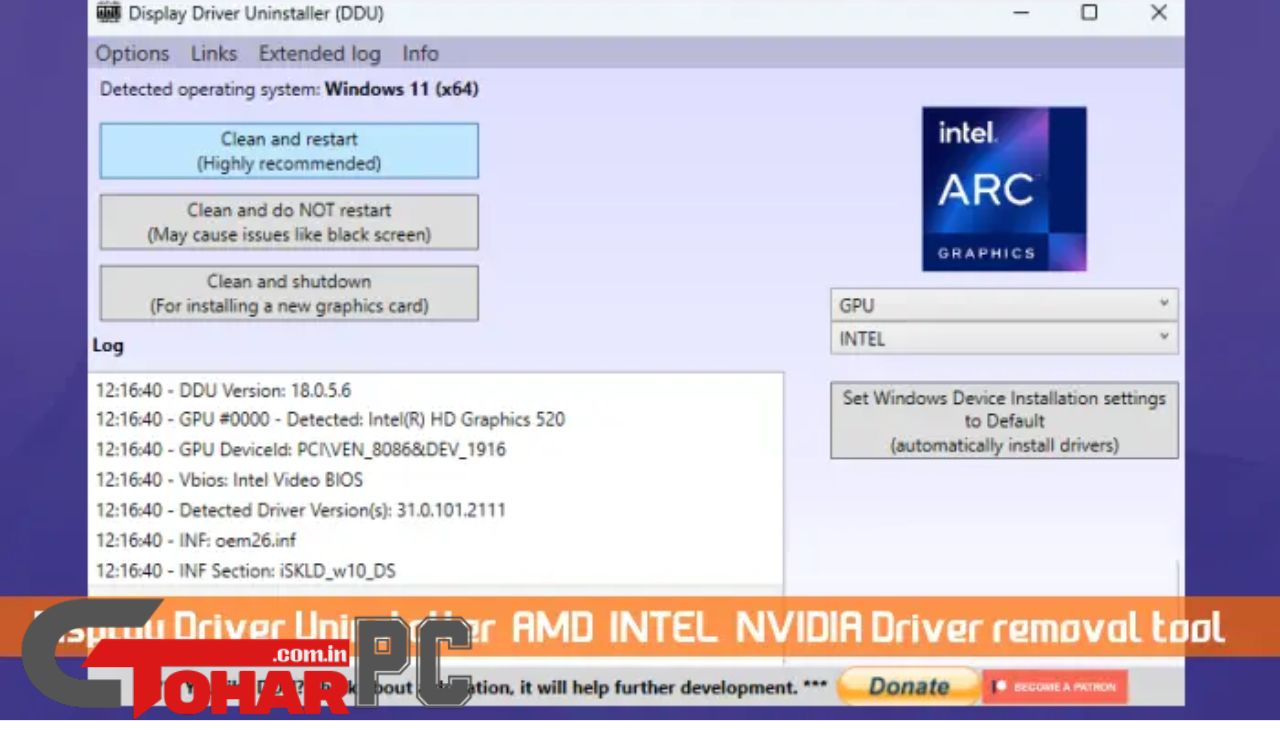This screenshot has width=1280, height=730.
Task: Click the Detected operating system Windows 11 text
Action: (289, 89)
